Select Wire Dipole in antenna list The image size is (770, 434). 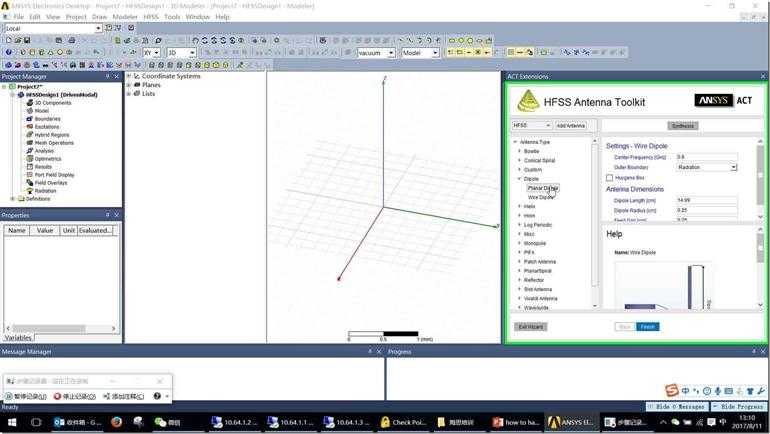click(x=541, y=197)
